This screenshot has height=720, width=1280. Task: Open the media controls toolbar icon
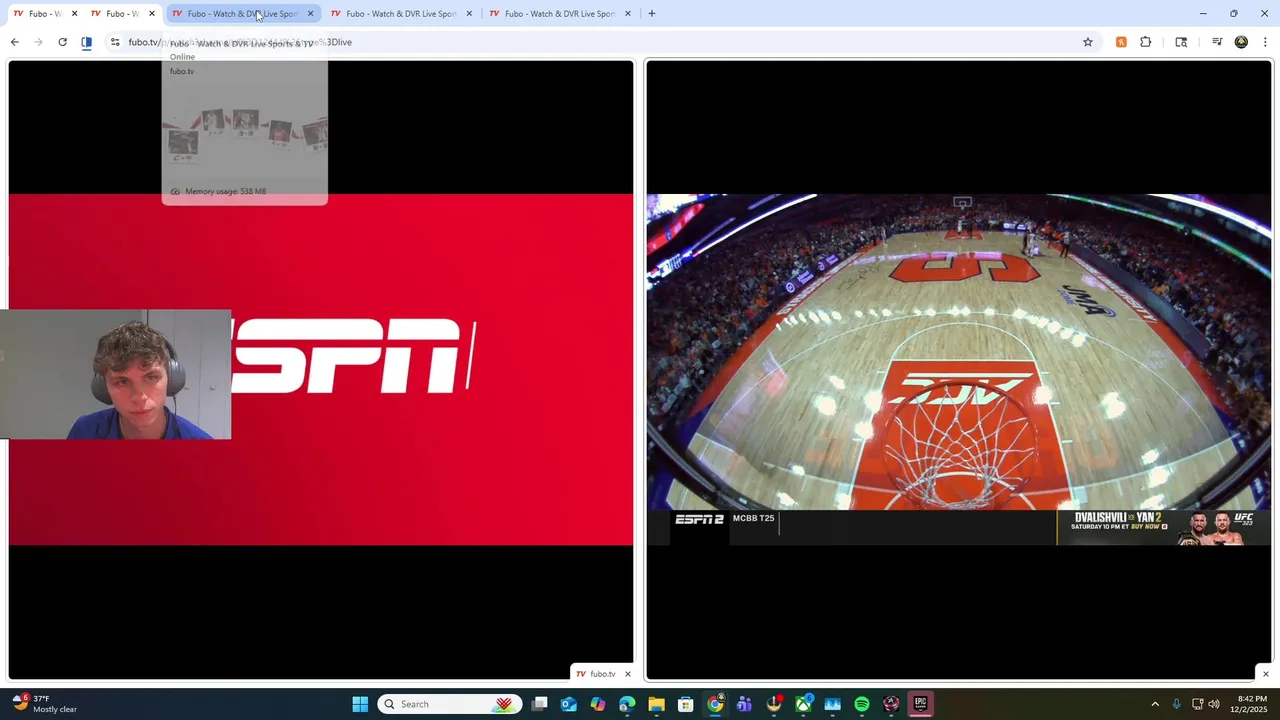click(x=1217, y=42)
